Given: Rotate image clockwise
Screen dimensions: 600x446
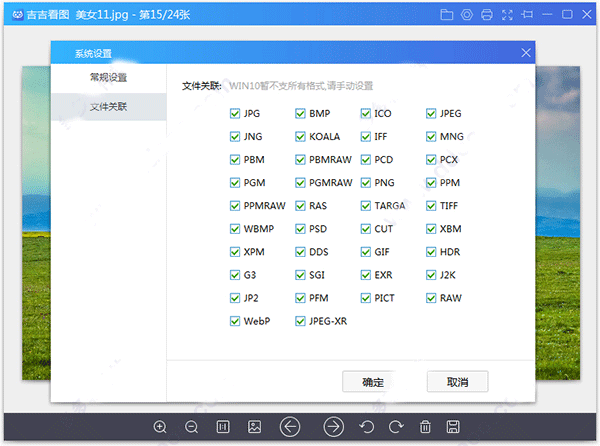Looking at the screenshot, I should point(396,426).
